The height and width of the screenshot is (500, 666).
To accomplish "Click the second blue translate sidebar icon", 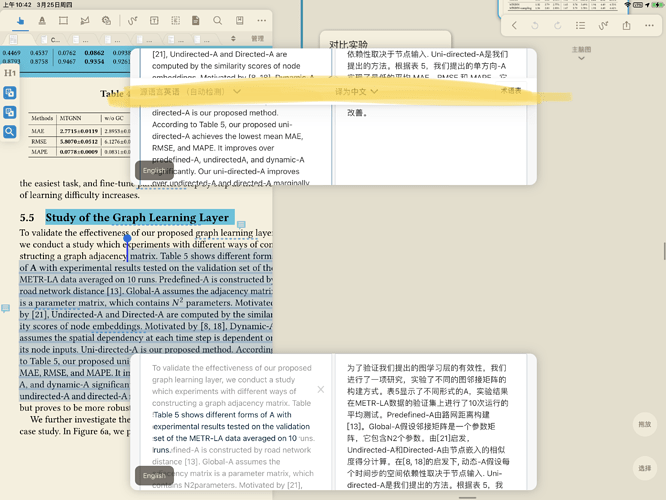I will 10,112.
